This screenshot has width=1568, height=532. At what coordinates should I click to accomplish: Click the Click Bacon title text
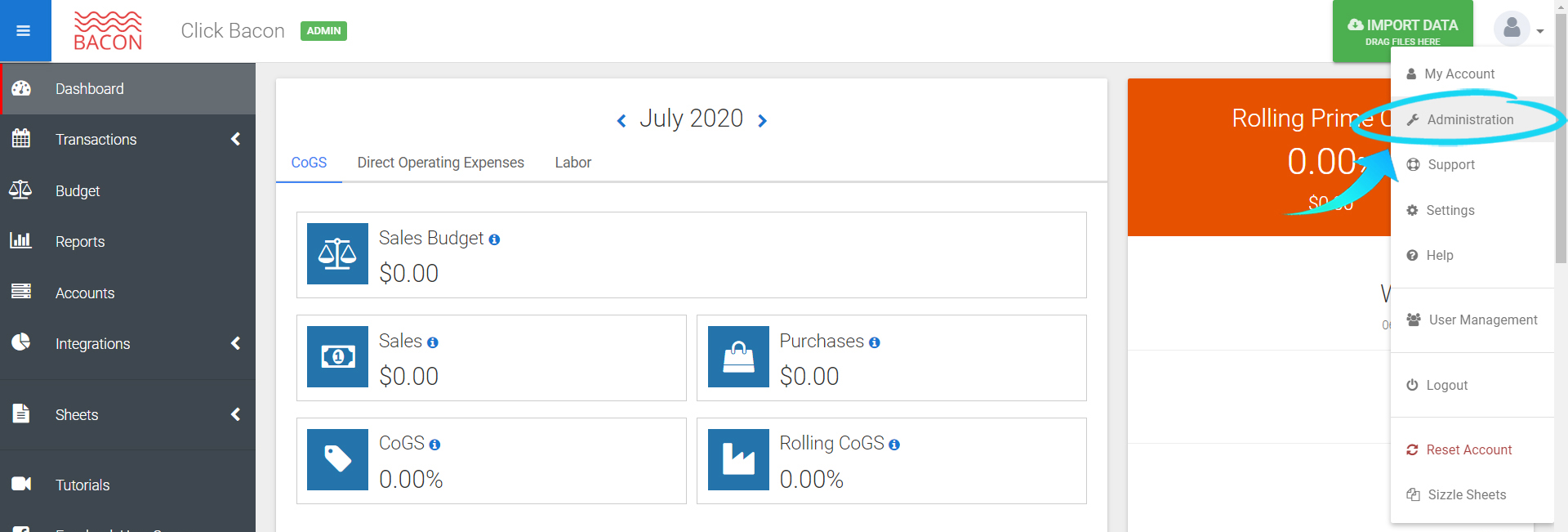[233, 30]
